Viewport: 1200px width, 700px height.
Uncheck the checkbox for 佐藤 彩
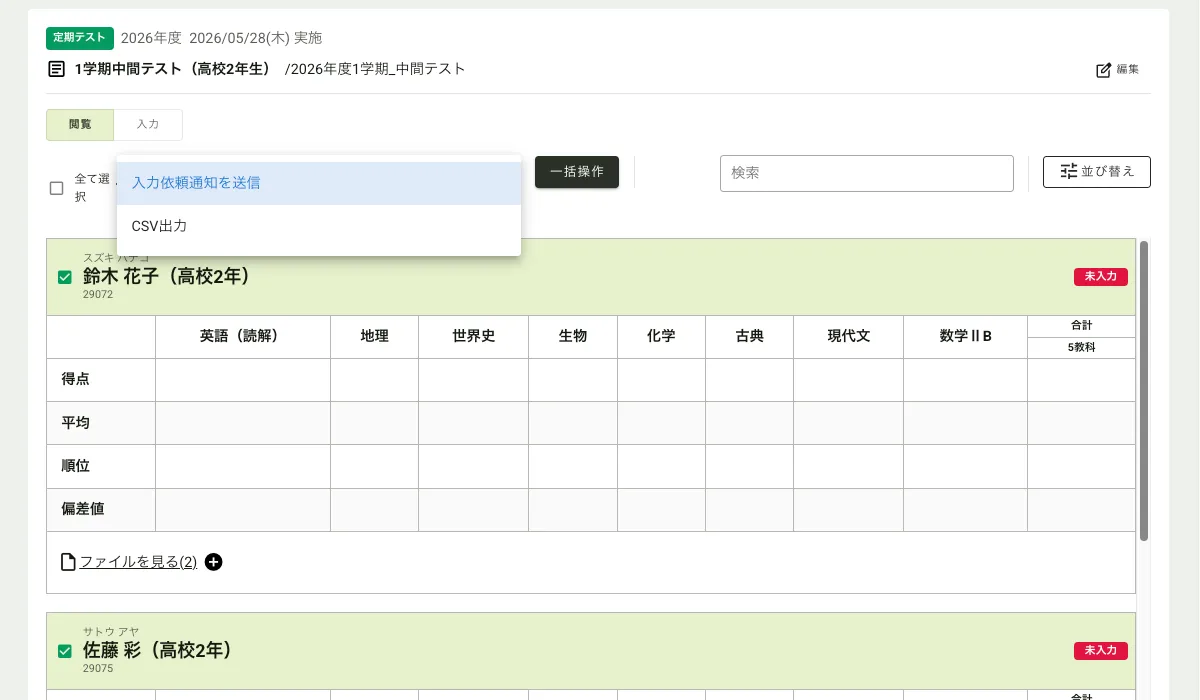click(65, 651)
